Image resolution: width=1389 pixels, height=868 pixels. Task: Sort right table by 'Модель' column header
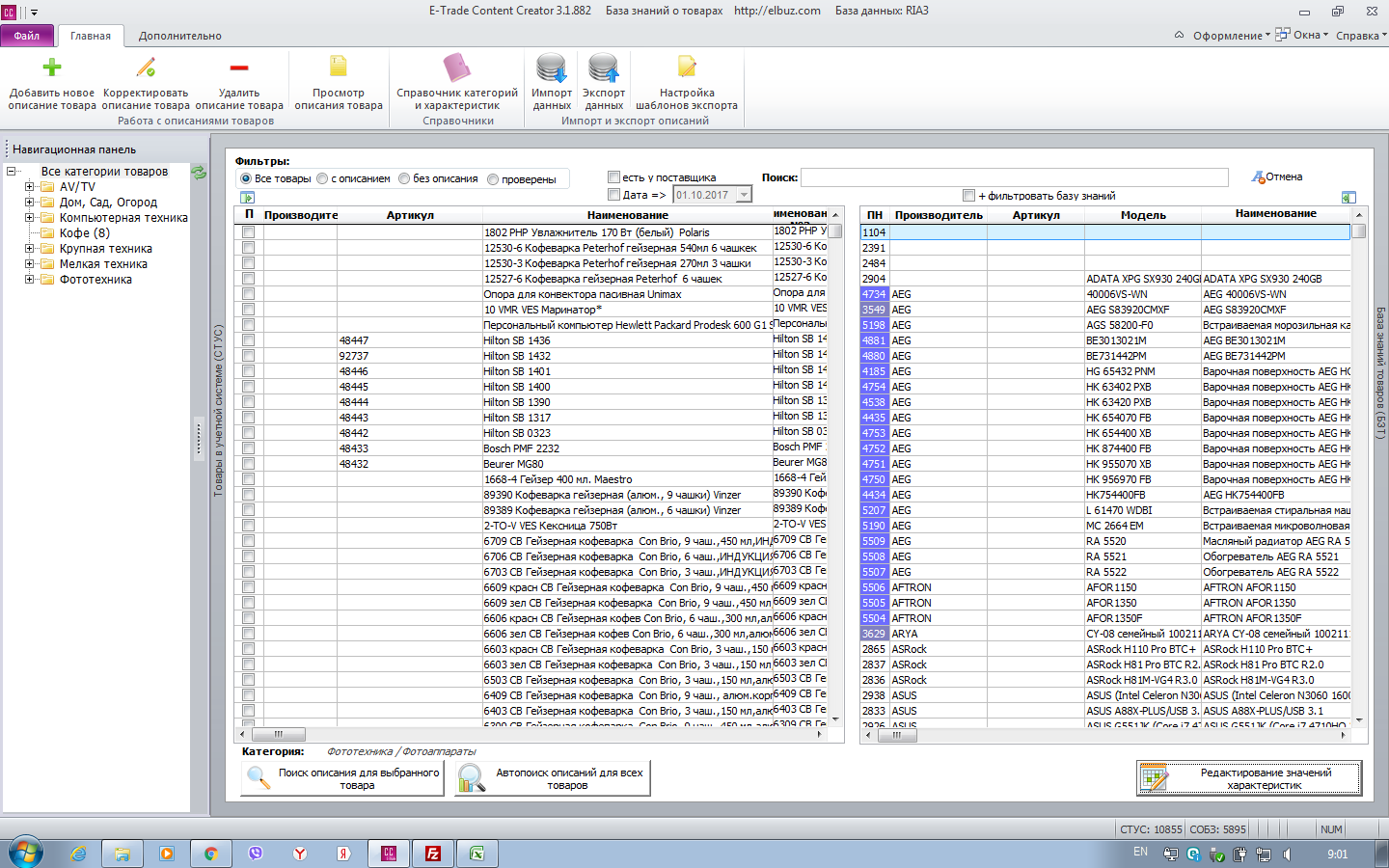point(1143,215)
